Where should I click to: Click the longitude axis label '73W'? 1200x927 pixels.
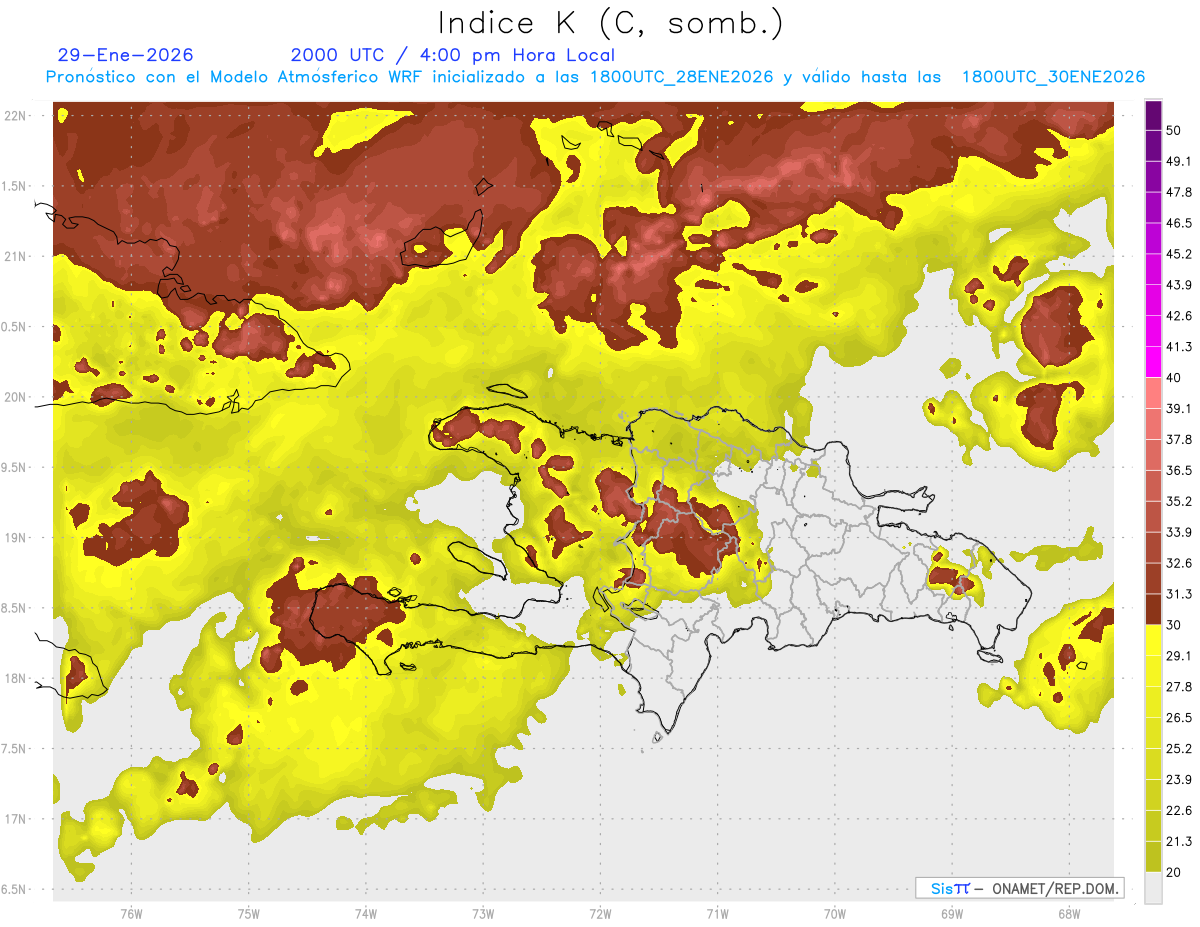(x=483, y=914)
